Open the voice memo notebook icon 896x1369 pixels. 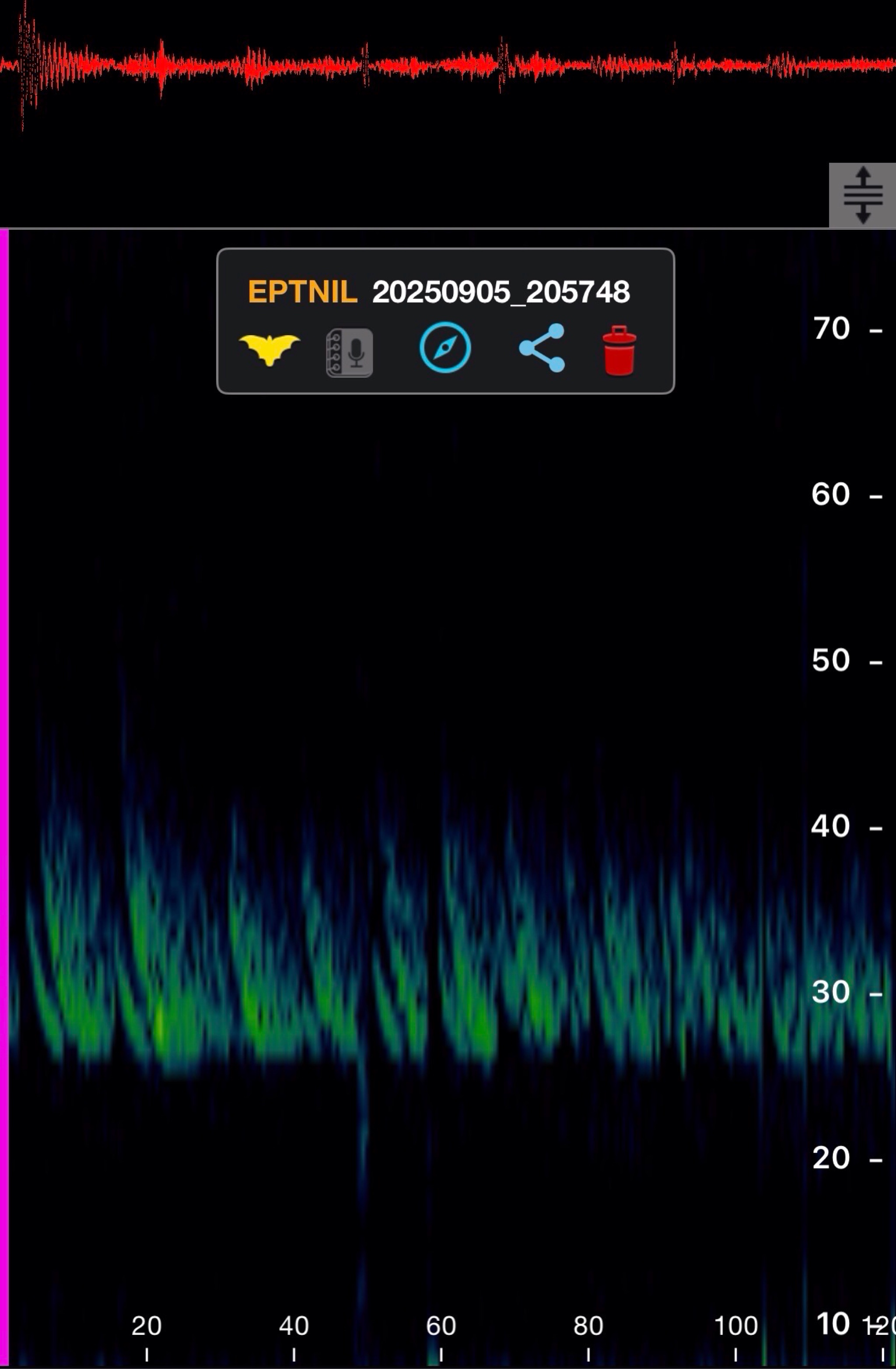[349, 353]
